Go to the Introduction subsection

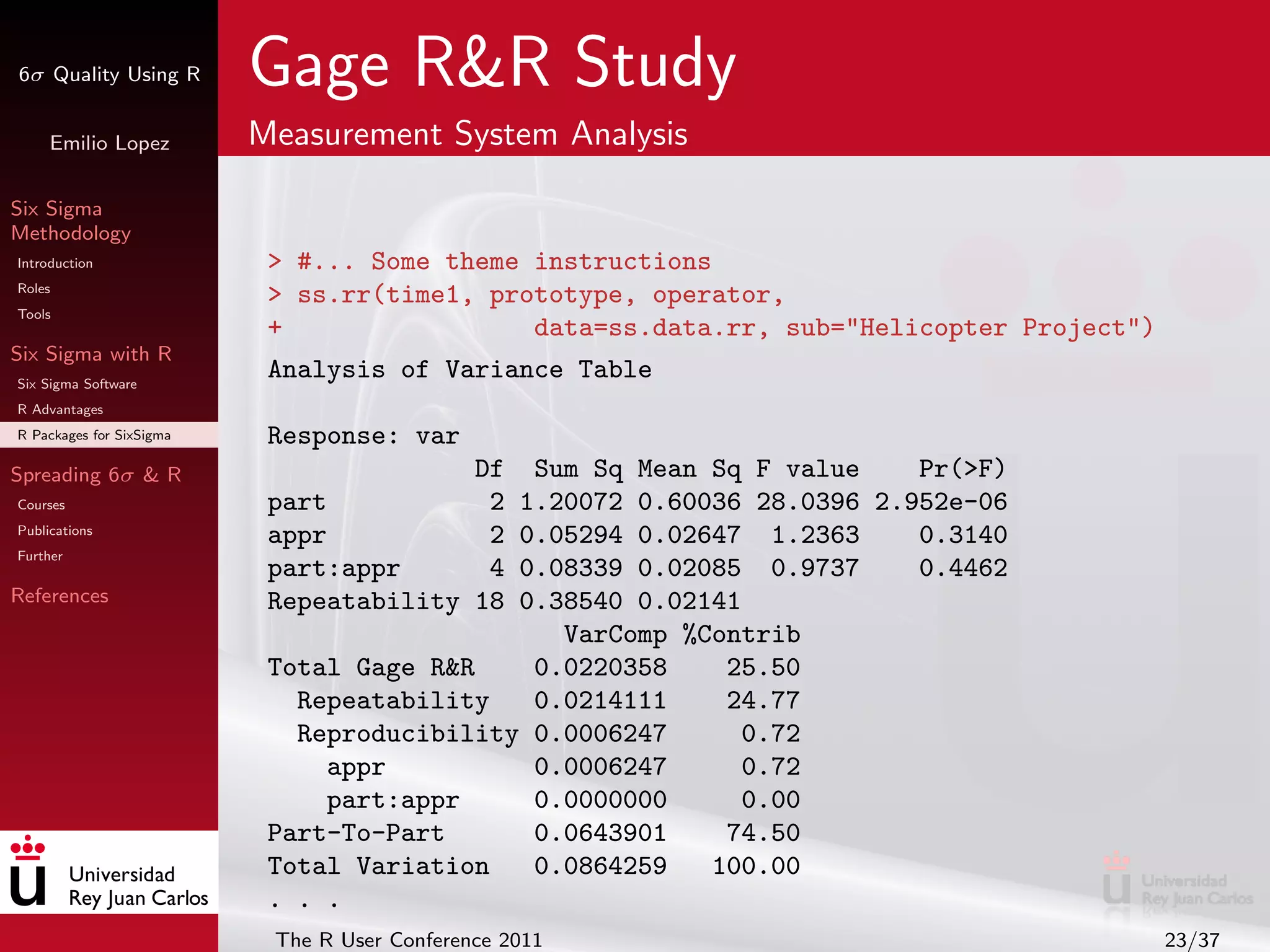coord(55,263)
